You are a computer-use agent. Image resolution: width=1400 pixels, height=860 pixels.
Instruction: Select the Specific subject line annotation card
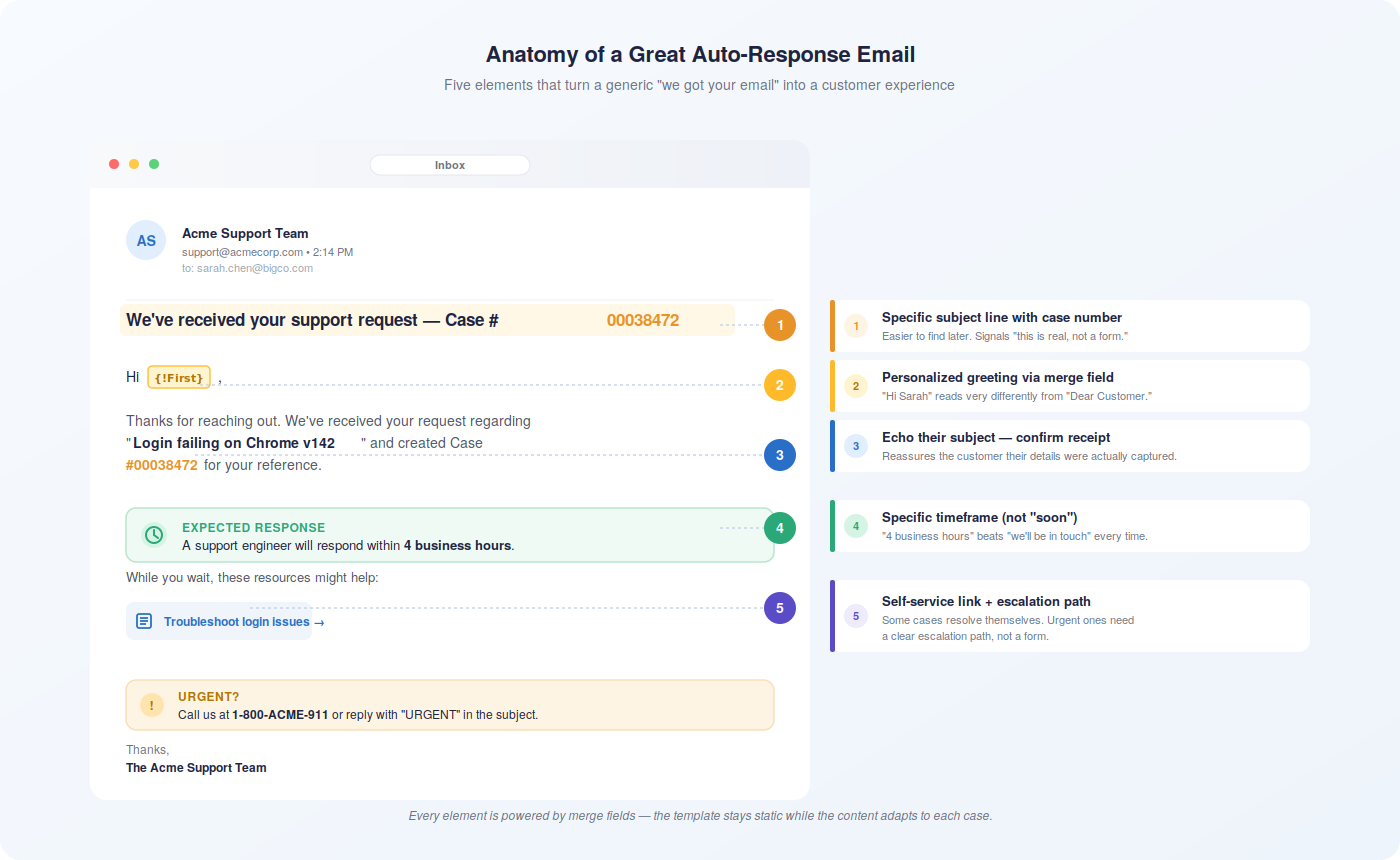pos(1070,326)
